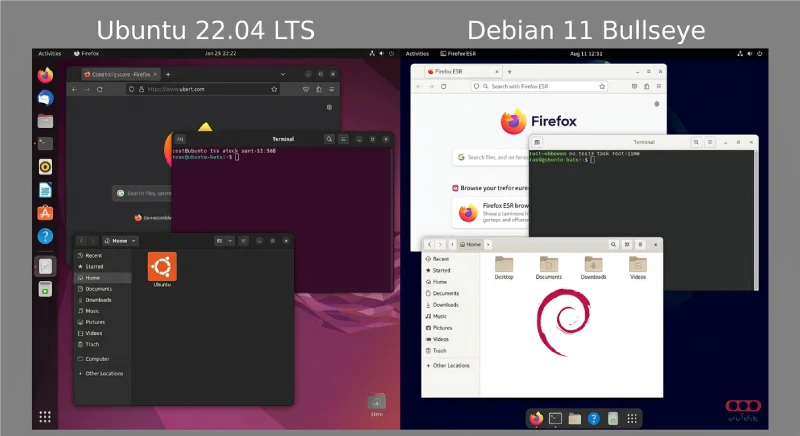This screenshot has width=800, height=436.
Task: Open Firefox app menu on Ubuntu top bar
Action: click(x=86, y=54)
